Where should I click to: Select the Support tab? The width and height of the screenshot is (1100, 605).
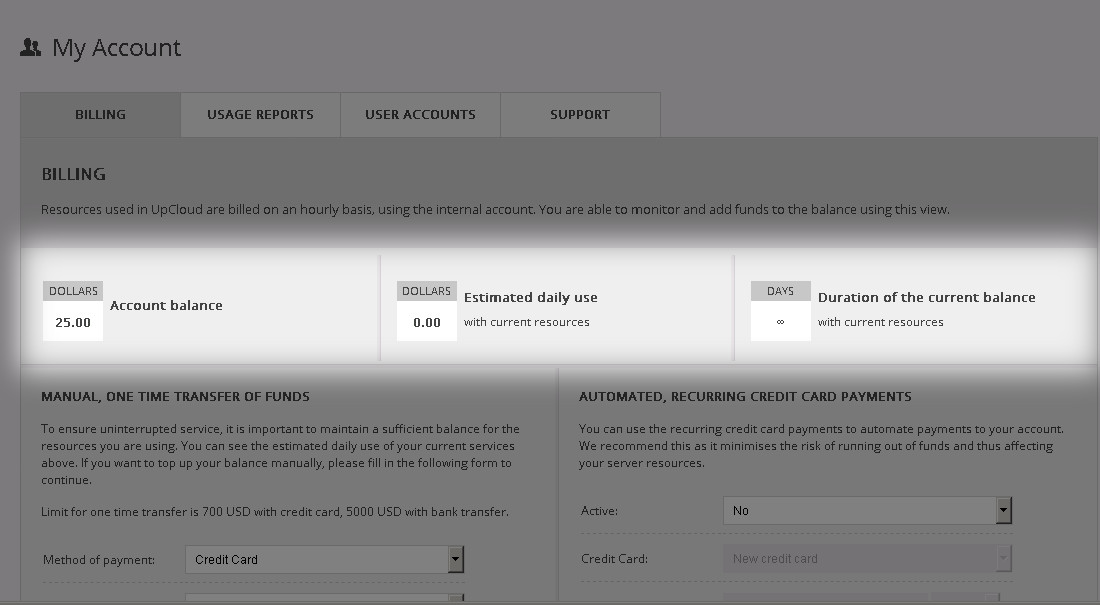[x=580, y=115]
